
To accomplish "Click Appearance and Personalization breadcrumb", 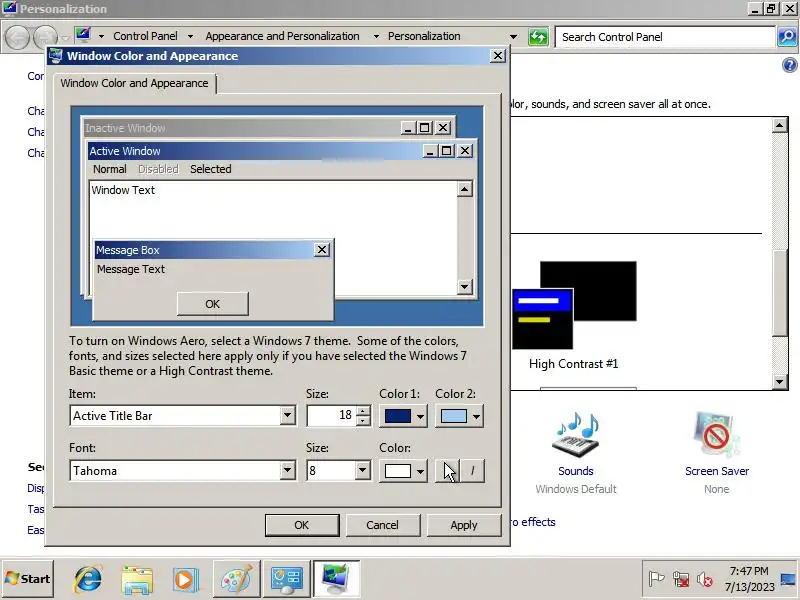I will click(282, 36).
